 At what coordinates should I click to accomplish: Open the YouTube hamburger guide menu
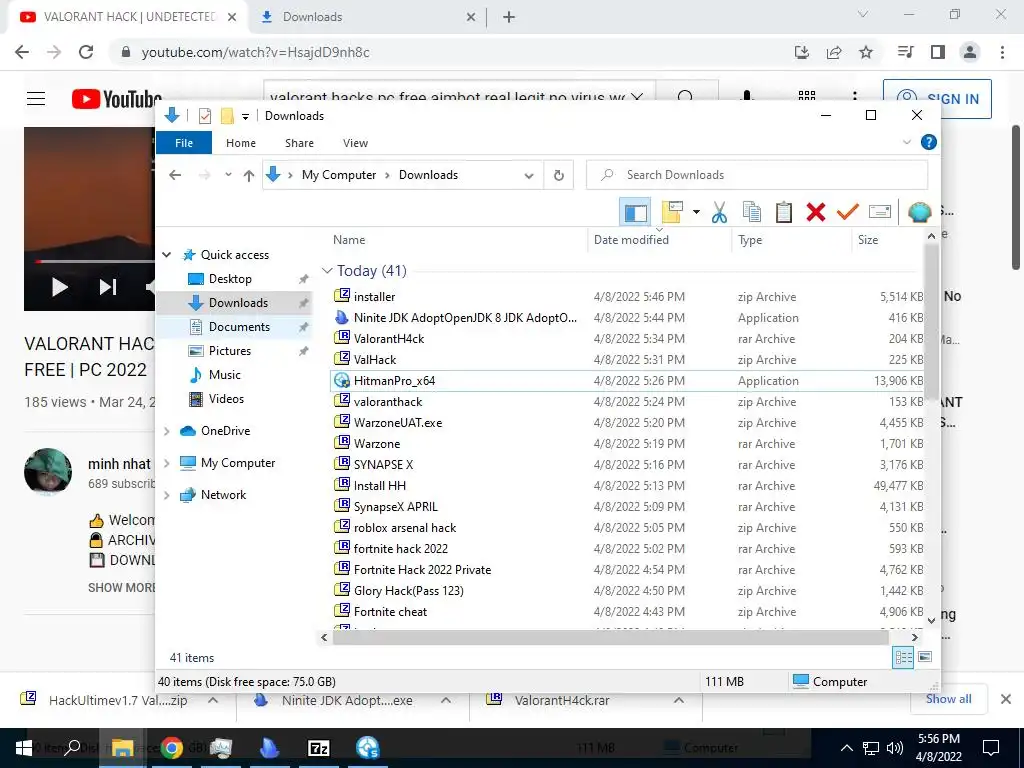pyautogui.click(x=36, y=99)
